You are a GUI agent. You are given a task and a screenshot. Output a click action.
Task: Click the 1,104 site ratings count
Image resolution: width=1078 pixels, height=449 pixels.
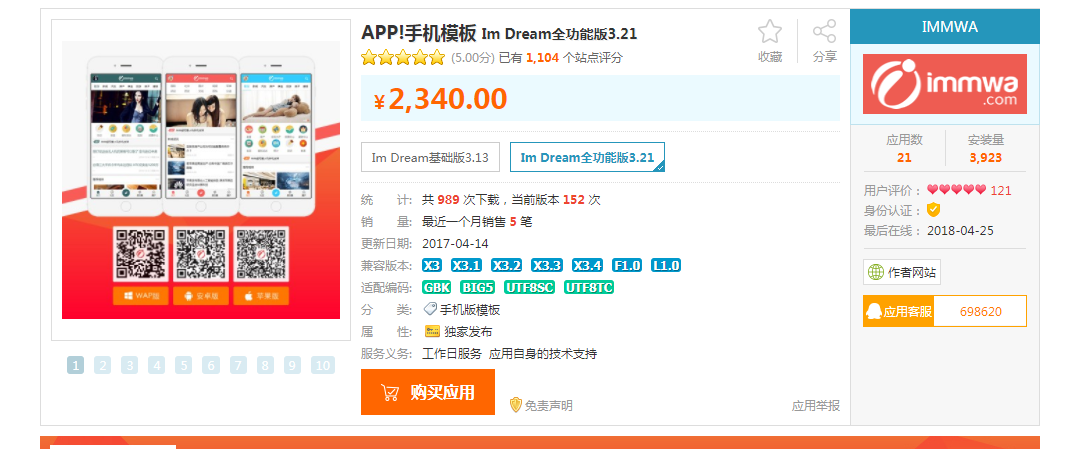point(542,58)
